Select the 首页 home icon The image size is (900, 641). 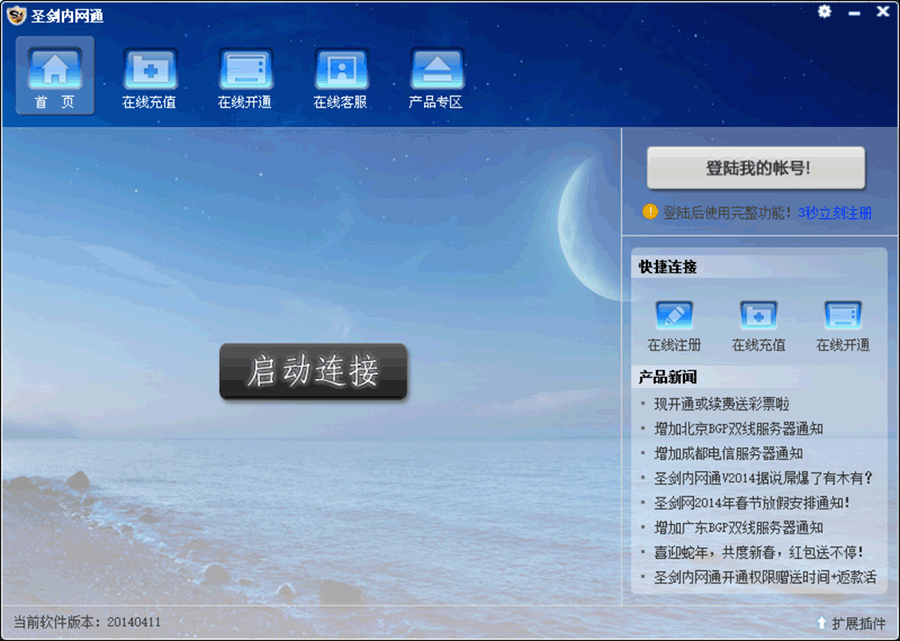click(x=54, y=75)
